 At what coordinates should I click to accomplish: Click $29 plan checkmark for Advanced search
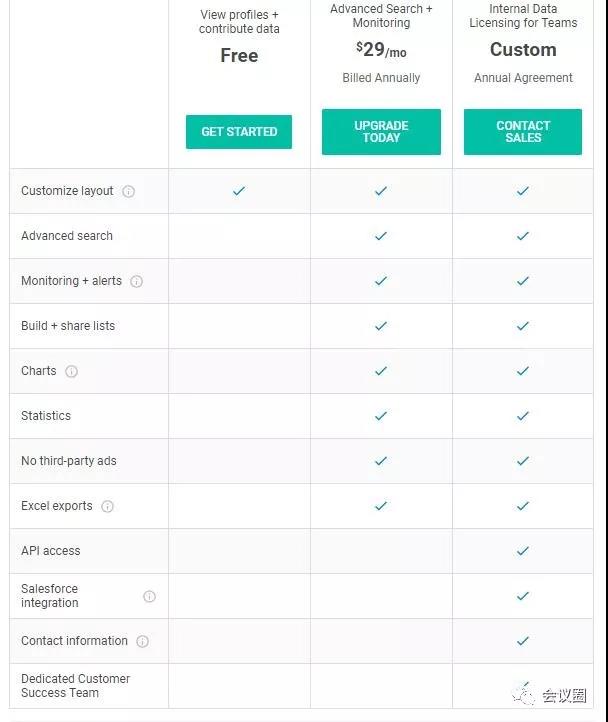click(x=381, y=236)
